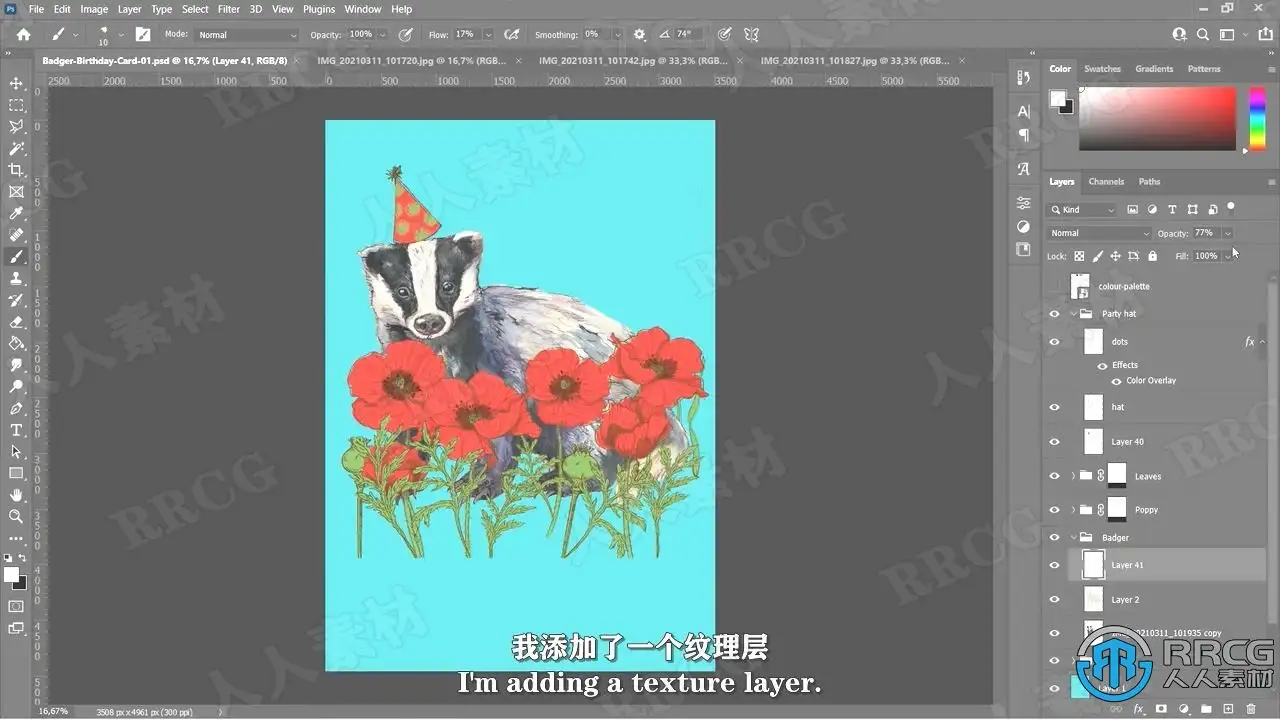Toggle Color Overlay effect visibility
Screen dimensions: 1280x720
coord(1117,381)
